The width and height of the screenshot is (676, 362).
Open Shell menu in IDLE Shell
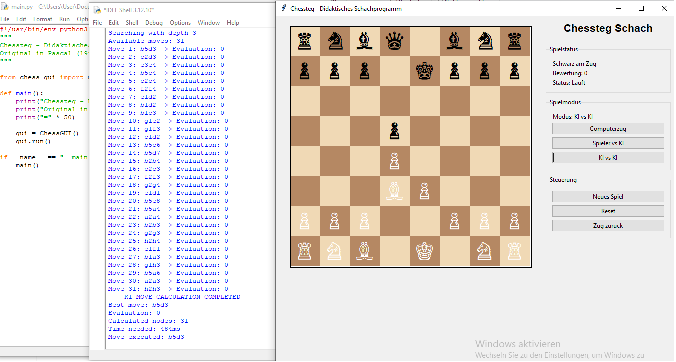[132, 22]
